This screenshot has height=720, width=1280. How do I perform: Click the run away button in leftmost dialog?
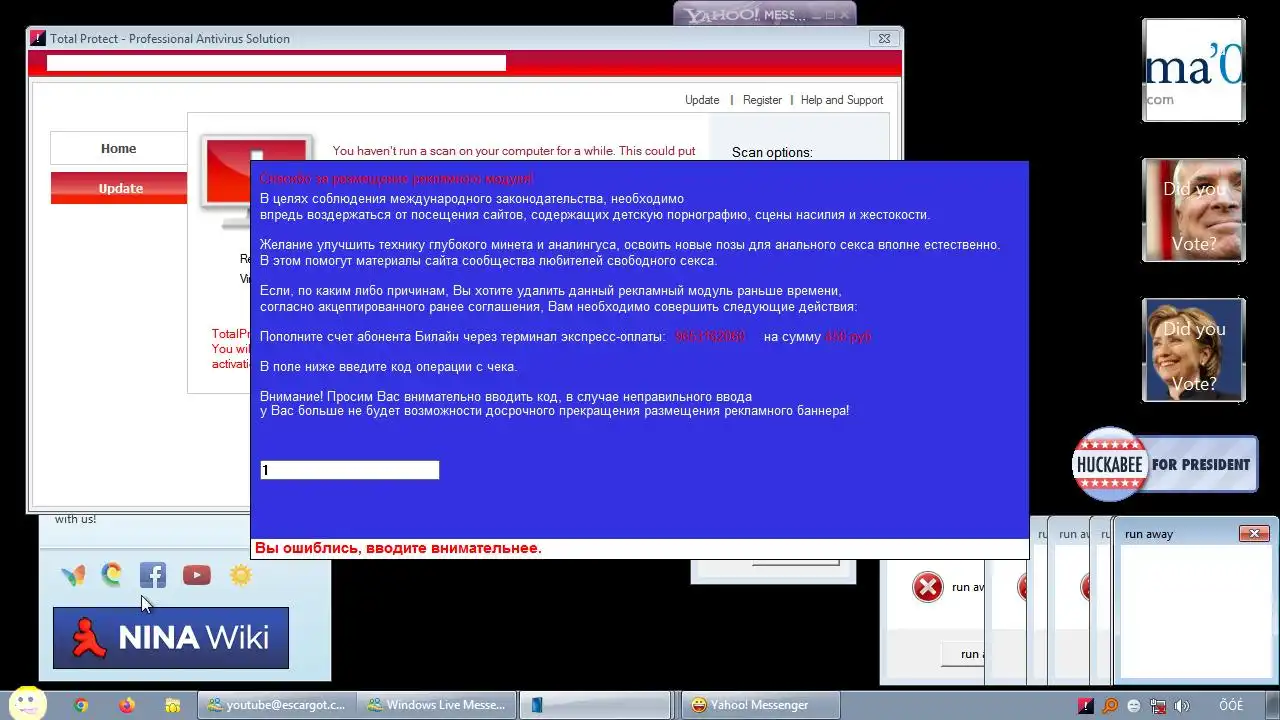(963, 654)
